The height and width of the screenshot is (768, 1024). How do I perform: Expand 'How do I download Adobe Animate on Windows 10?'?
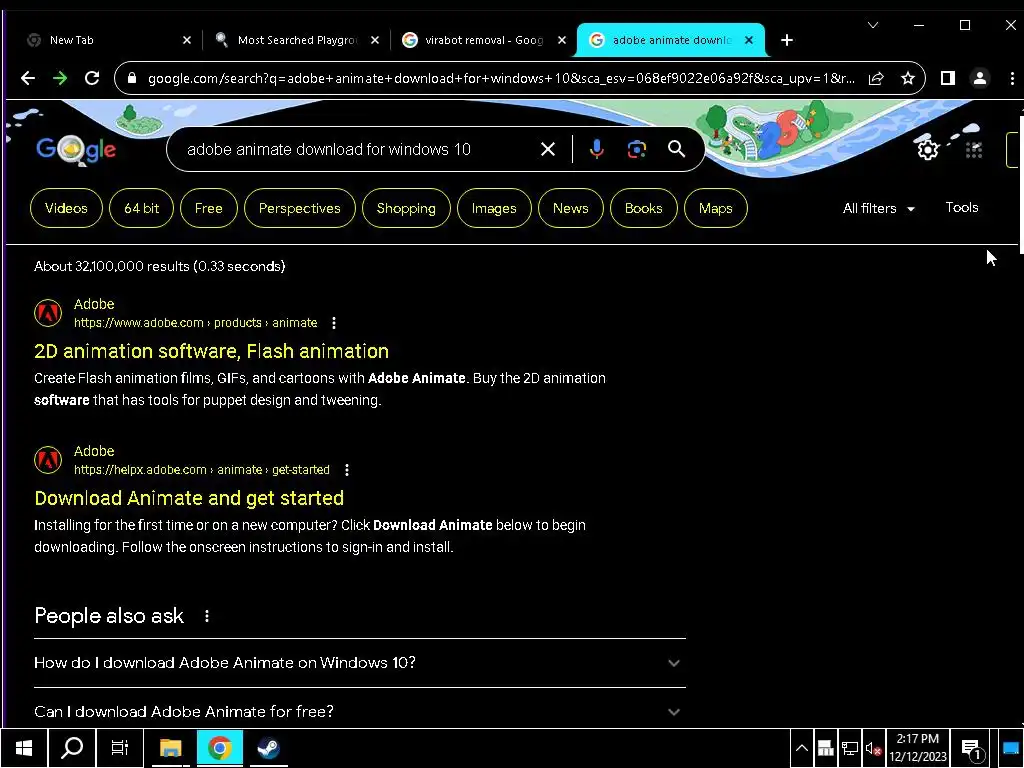point(360,663)
